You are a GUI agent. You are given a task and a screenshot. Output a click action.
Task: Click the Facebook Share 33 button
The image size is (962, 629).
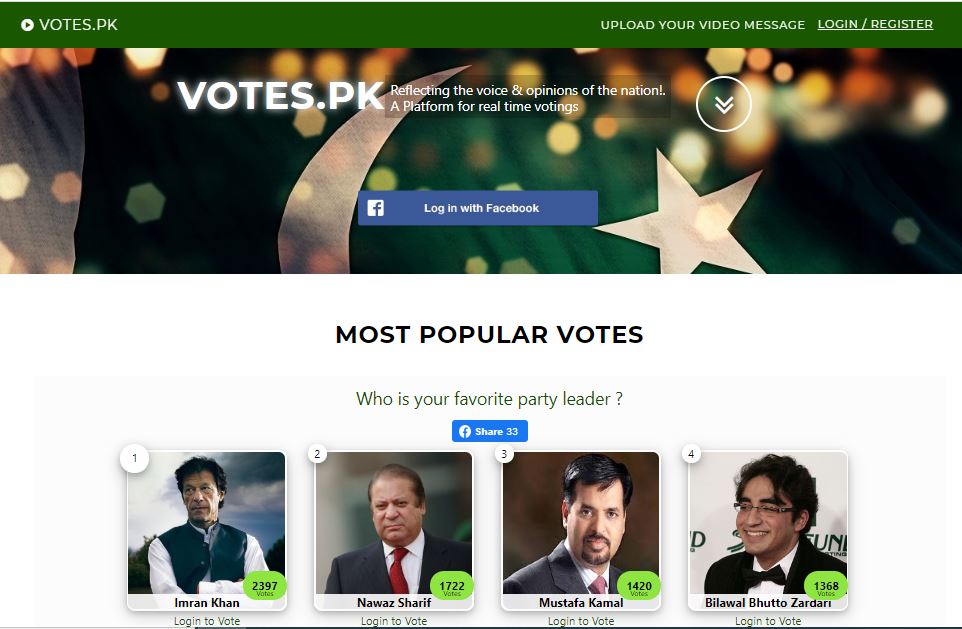pyautogui.click(x=490, y=431)
